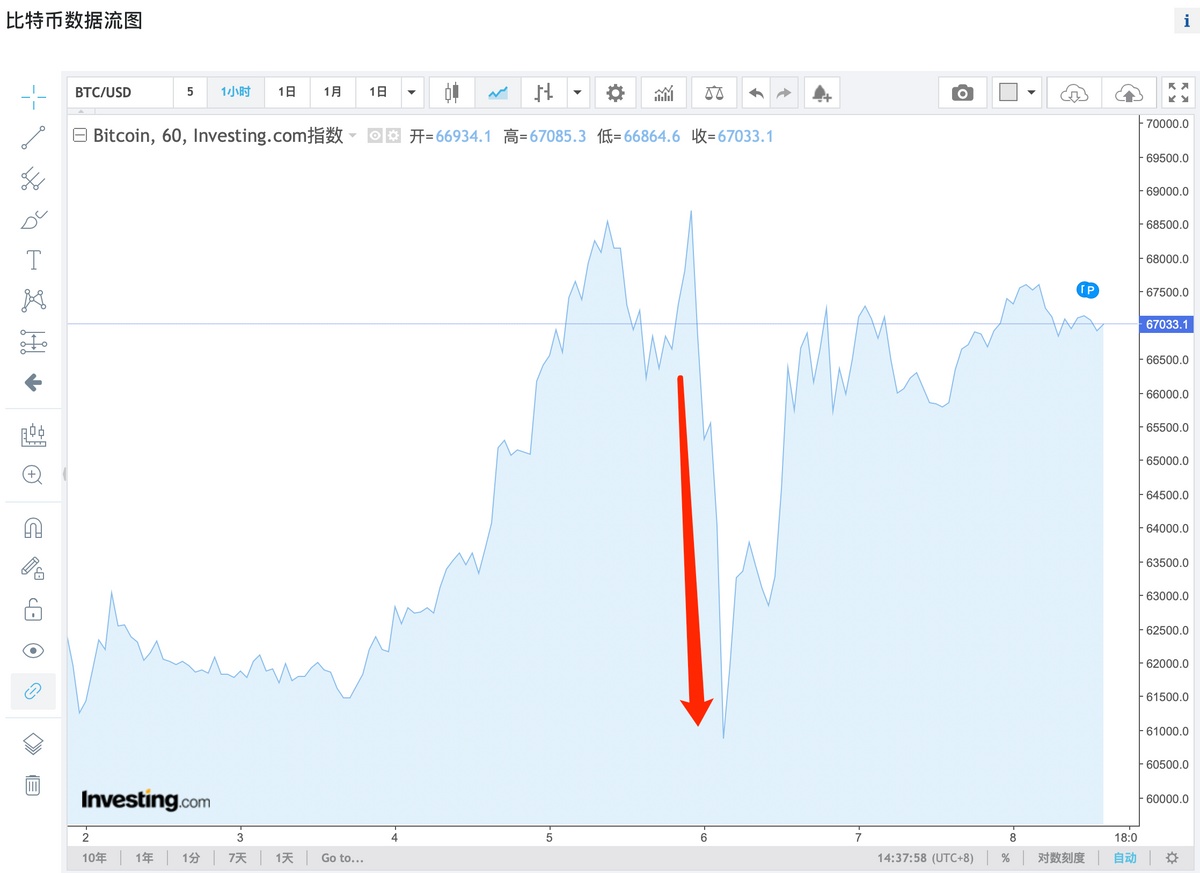Image resolution: width=1200 pixels, height=873 pixels.
Task: Click the 10年 time range button
Action: point(94,858)
